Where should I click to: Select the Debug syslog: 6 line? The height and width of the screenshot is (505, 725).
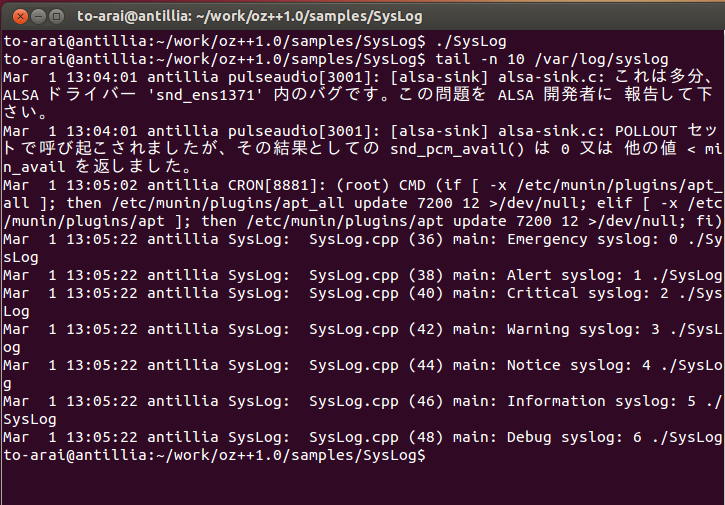(x=362, y=437)
